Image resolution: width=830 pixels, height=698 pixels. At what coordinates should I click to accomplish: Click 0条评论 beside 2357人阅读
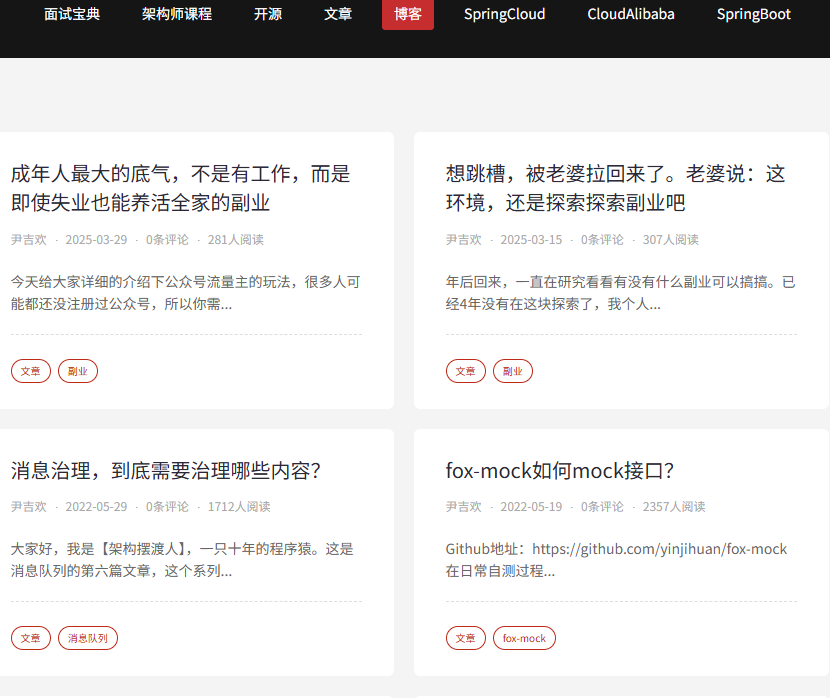pyautogui.click(x=602, y=506)
